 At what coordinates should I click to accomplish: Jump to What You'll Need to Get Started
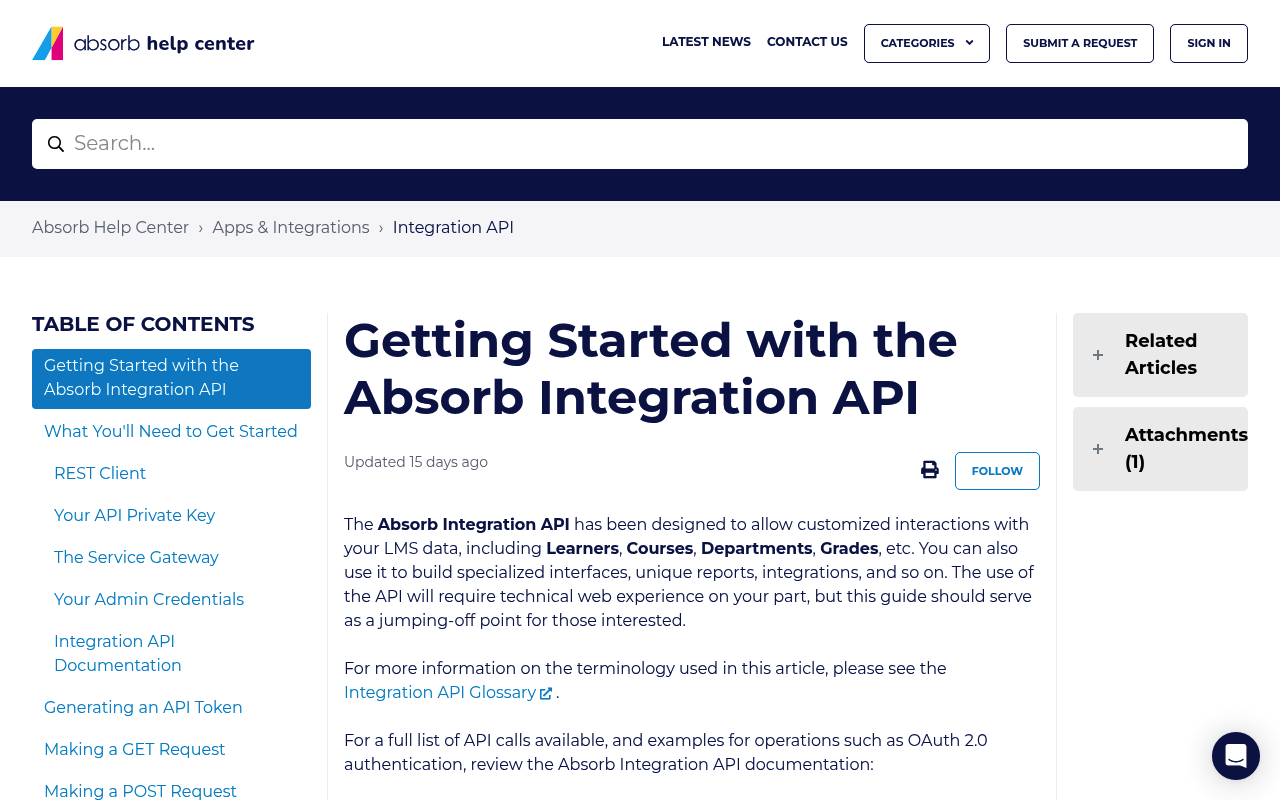171,431
